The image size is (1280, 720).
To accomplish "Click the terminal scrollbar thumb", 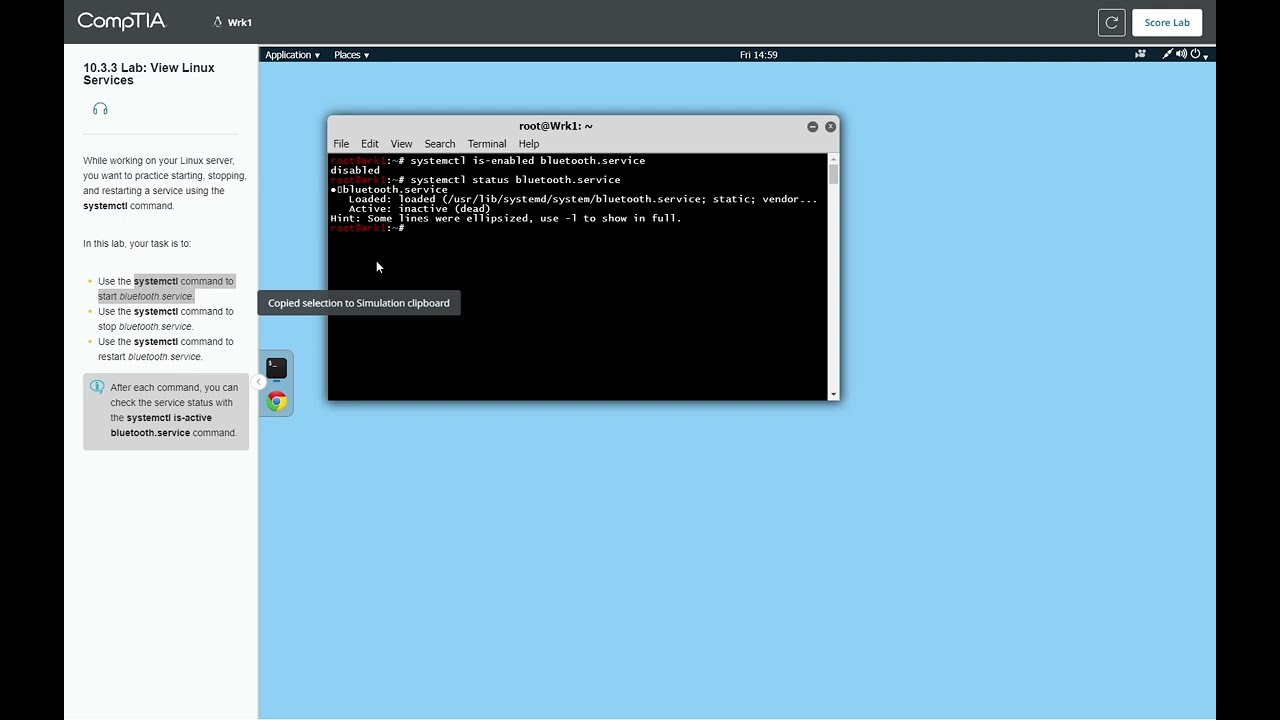I will pos(833,175).
